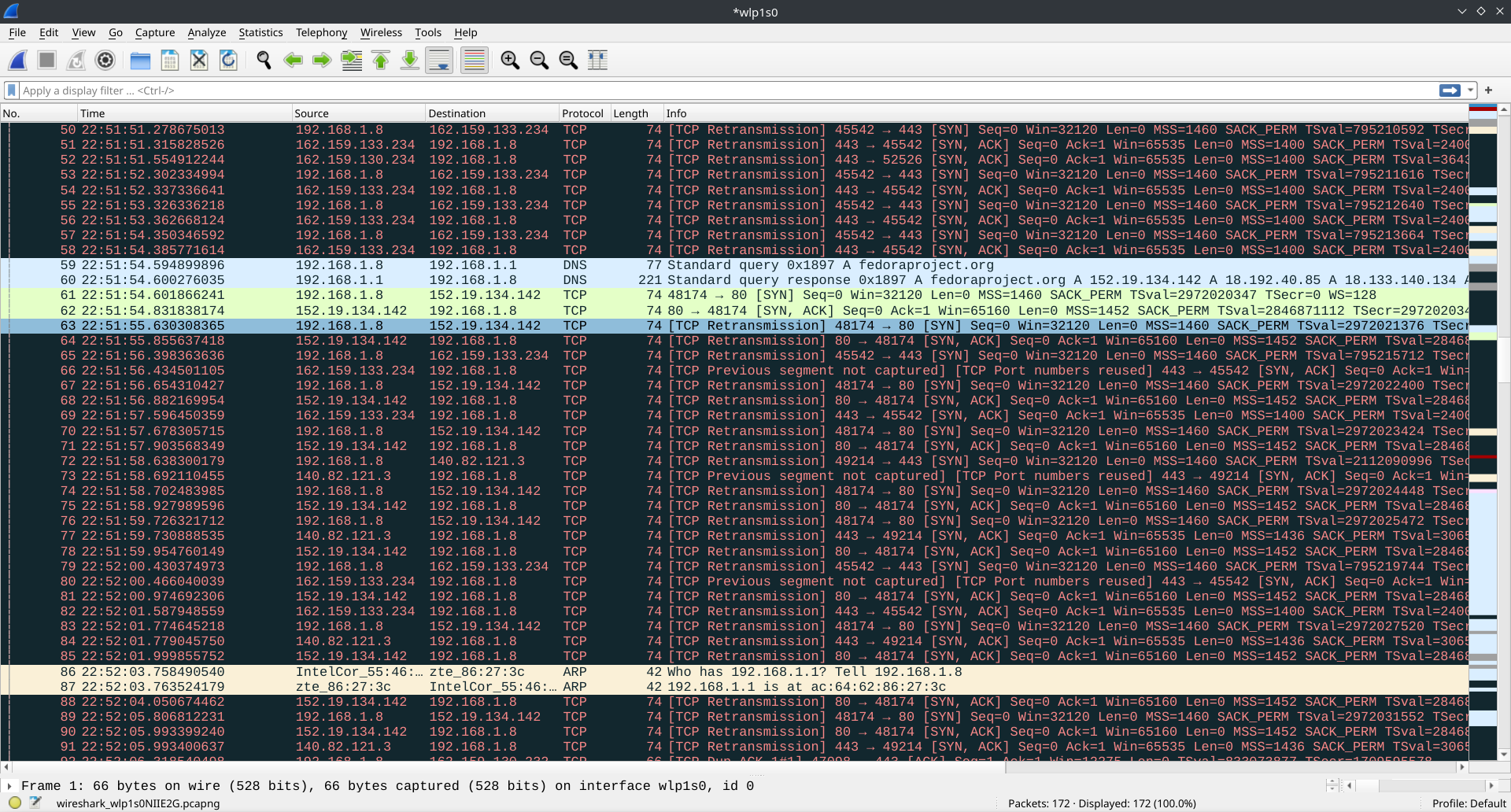1511x812 pixels.
Task: Jump to the first packet
Action: click(381, 60)
